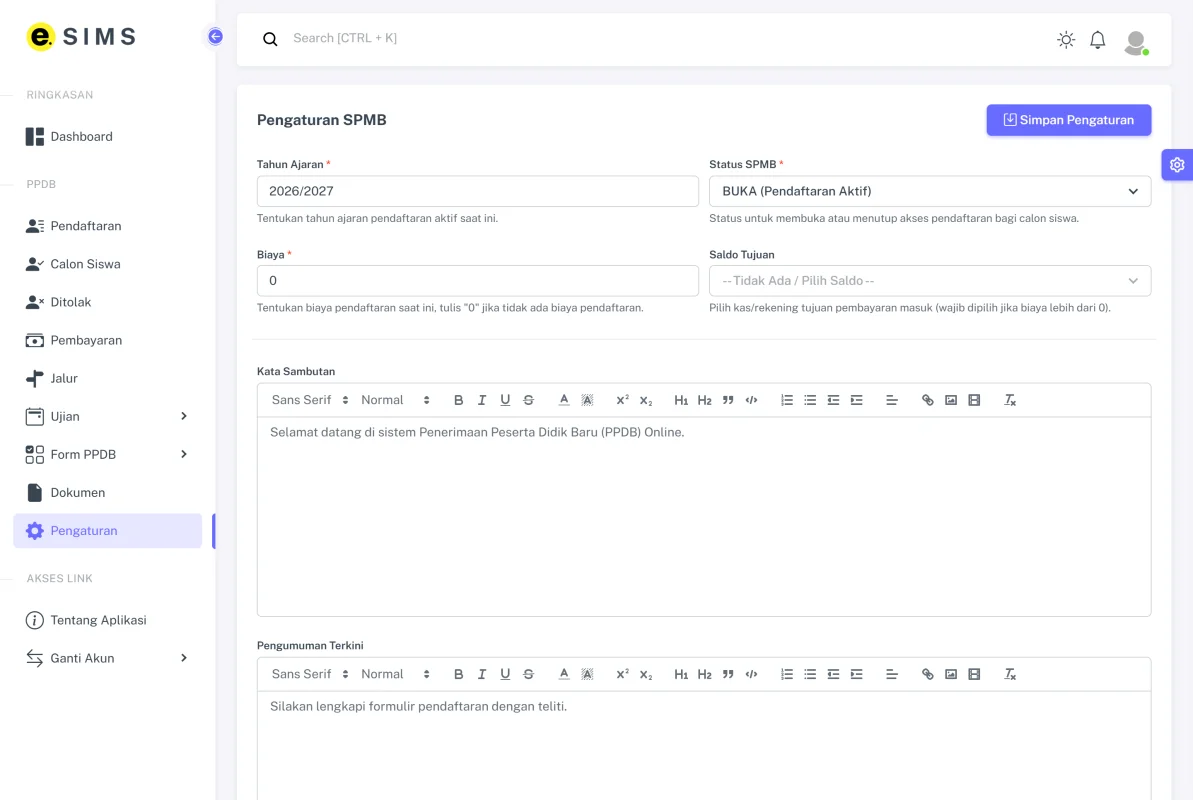This screenshot has width=1193, height=800.
Task: Open Sans Serif font picker in Kata Sambutan
Action: tap(310, 400)
